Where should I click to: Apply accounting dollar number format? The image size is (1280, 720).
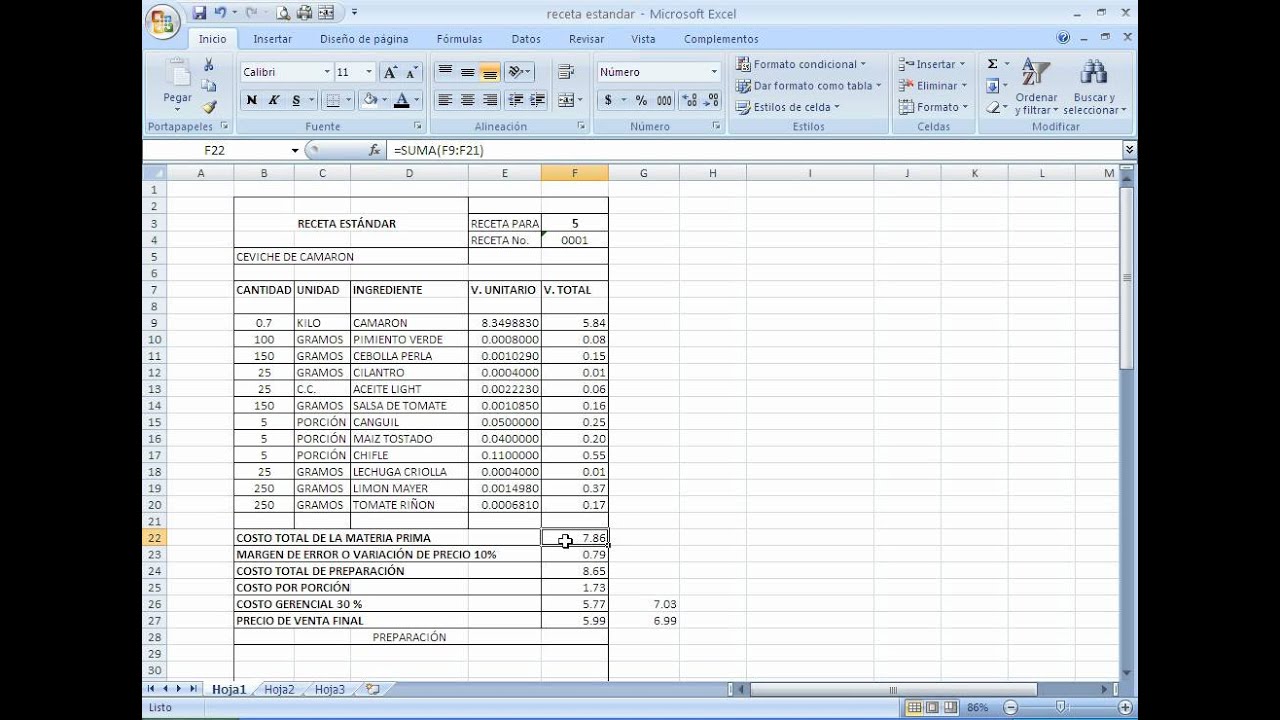[x=607, y=100]
